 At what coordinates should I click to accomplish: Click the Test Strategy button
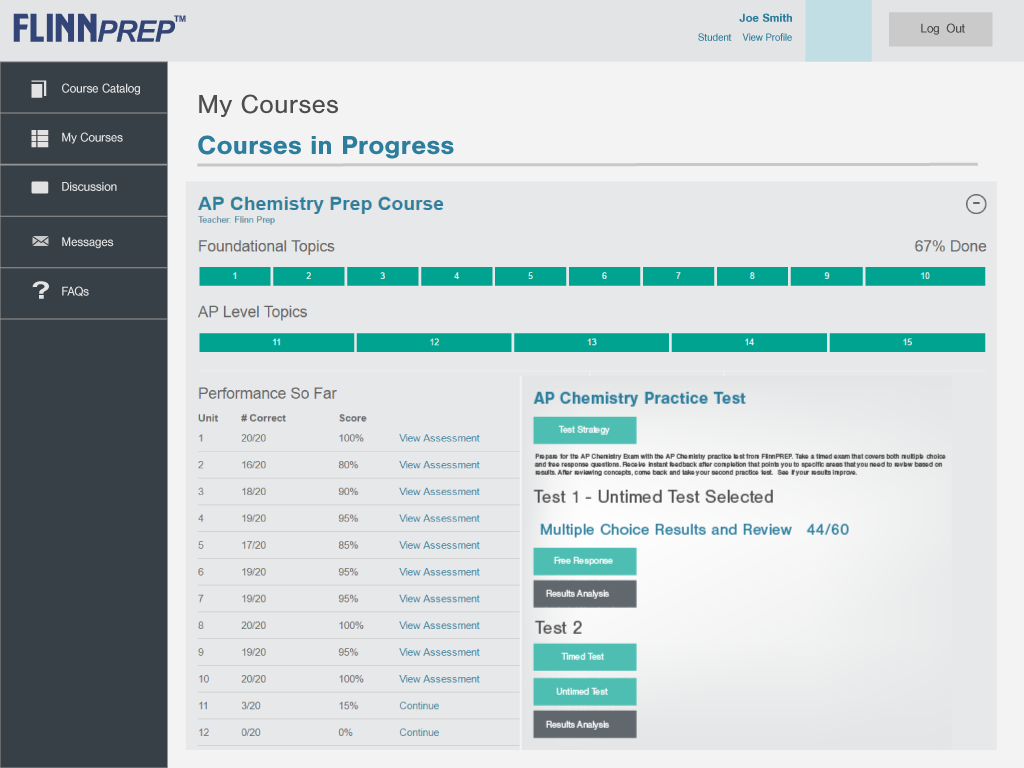pos(584,430)
